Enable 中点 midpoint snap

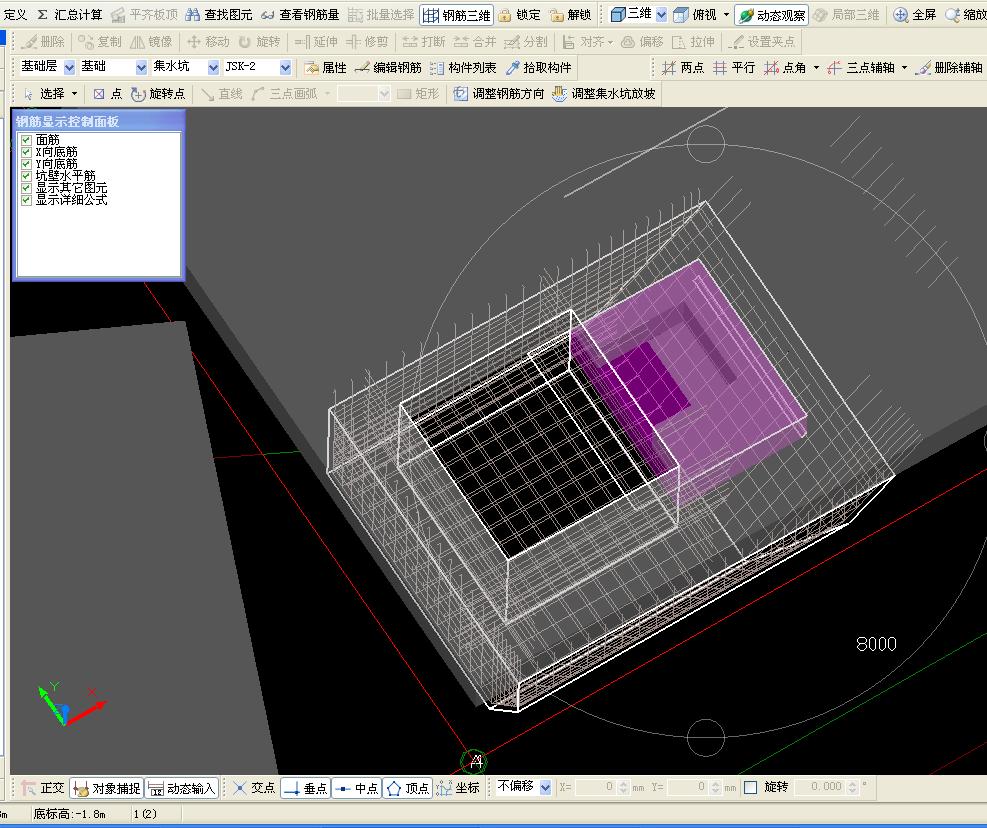pyautogui.click(x=356, y=788)
